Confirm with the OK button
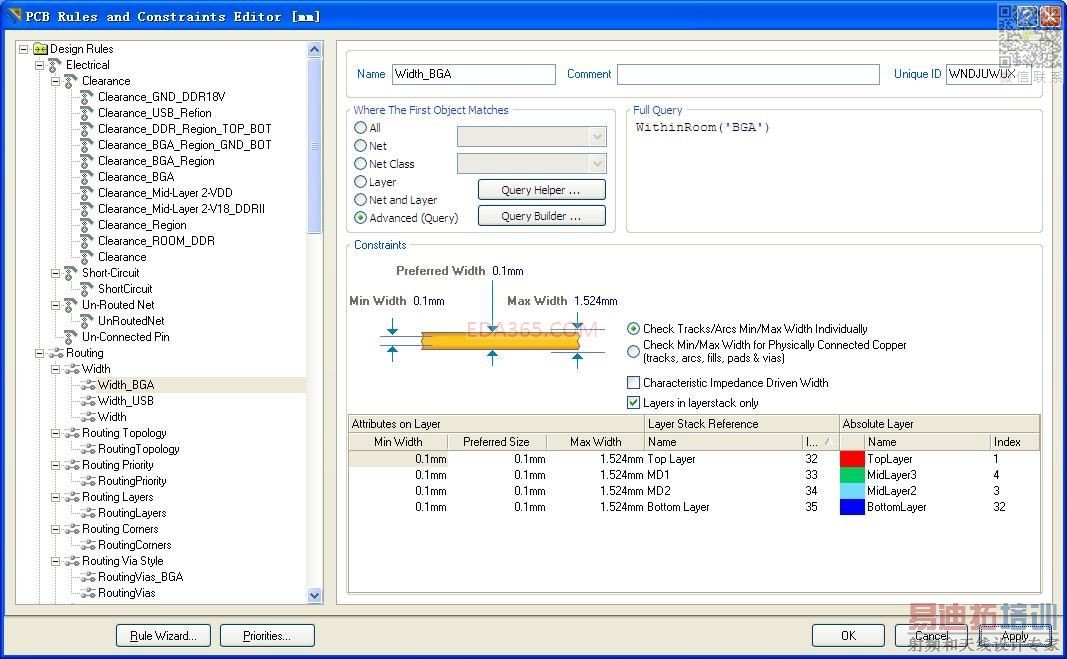 [x=849, y=636]
